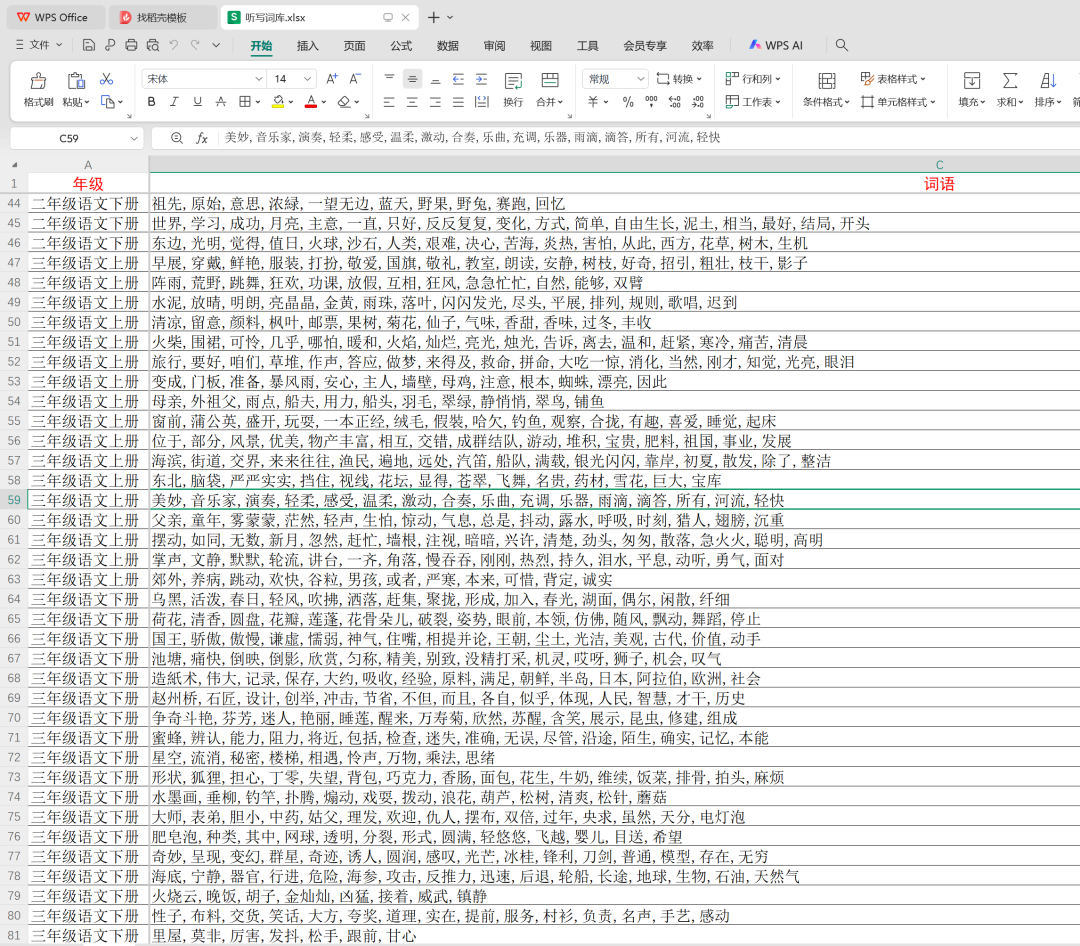Image resolution: width=1080 pixels, height=946 pixels.
Task: Open the 单元格样式 dropdown
Action: coord(898,102)
